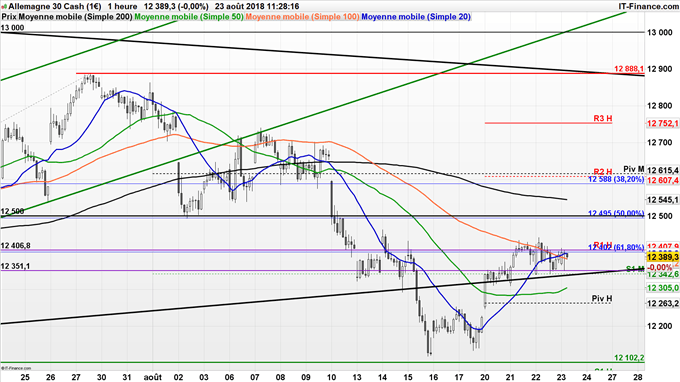Image resolution: width=680 pixels, height=382 pixels.
Task: Click the 12 389,3 (-0,00%) price in header
Action: click(x=176, y=7)
